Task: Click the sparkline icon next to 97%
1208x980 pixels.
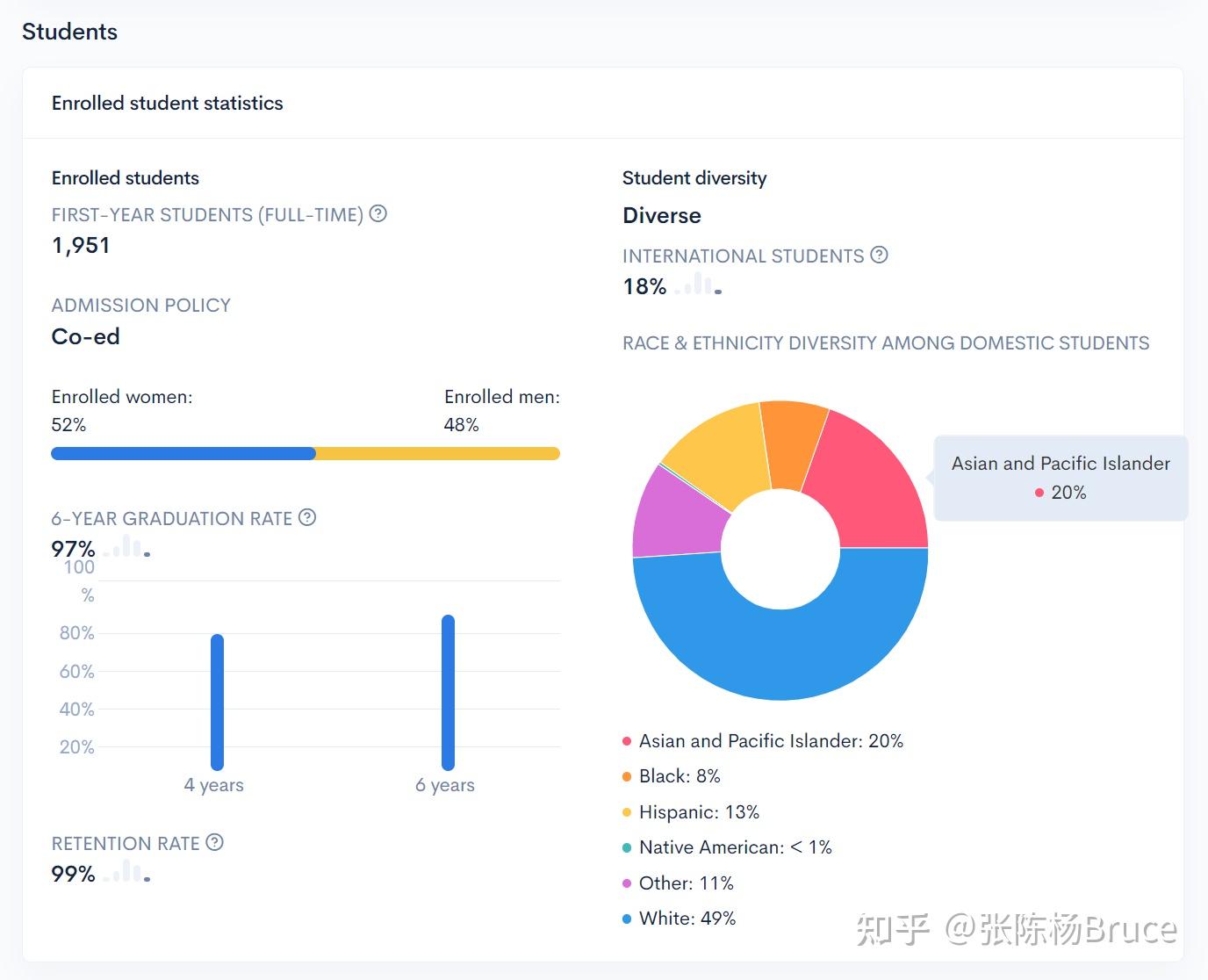Action: pyautogui.click(x=126, y=547)
